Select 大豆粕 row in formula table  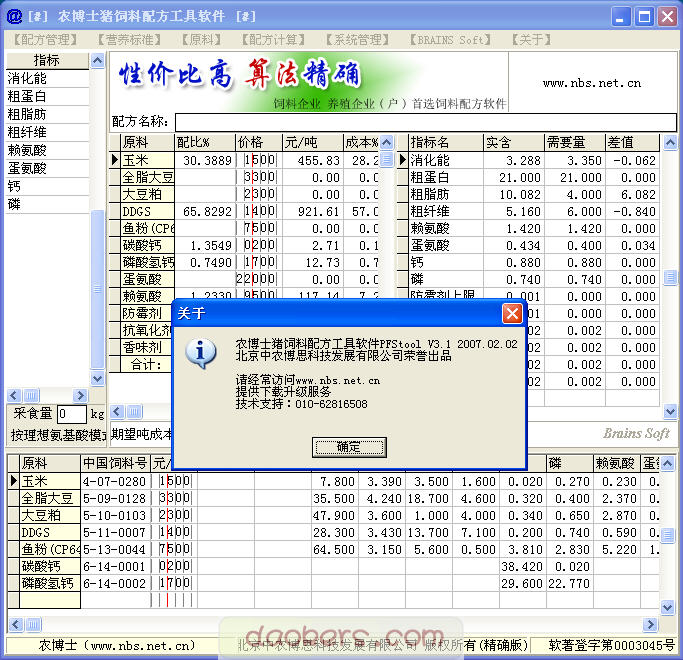tap(244, 194)
